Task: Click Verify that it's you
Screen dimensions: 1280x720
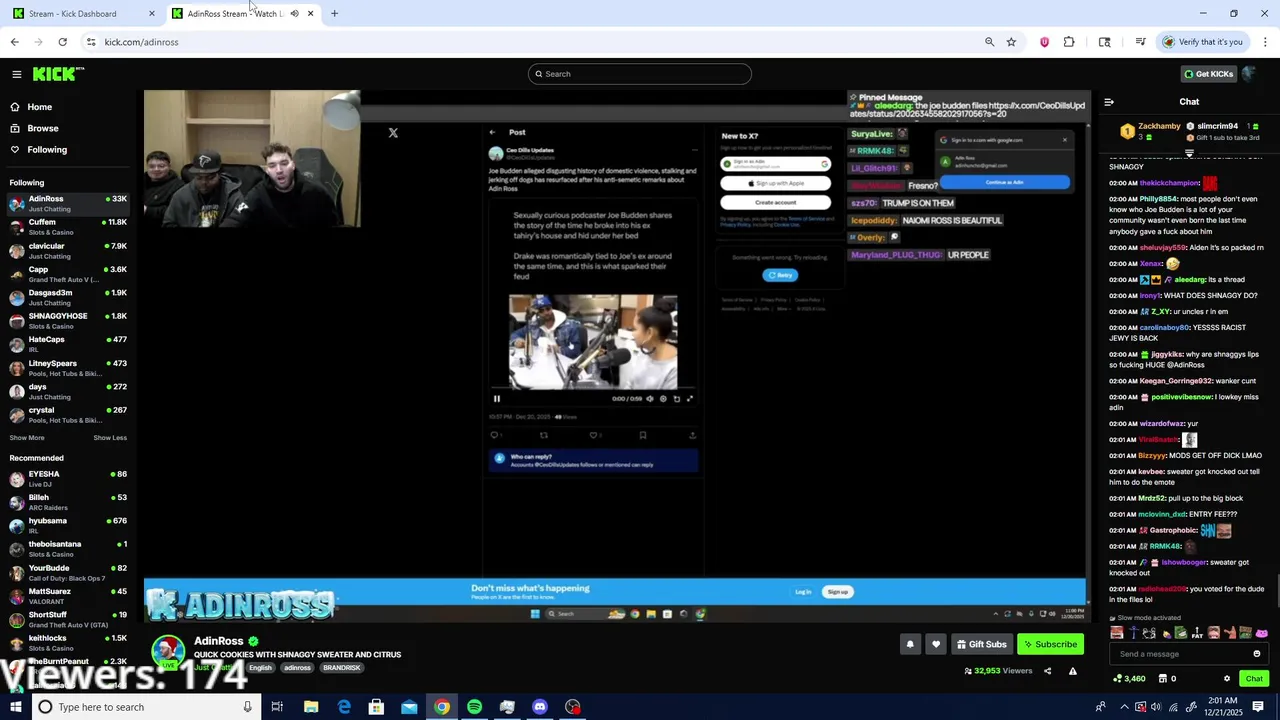Action: pyautogui.click(x=1202, y=42)
